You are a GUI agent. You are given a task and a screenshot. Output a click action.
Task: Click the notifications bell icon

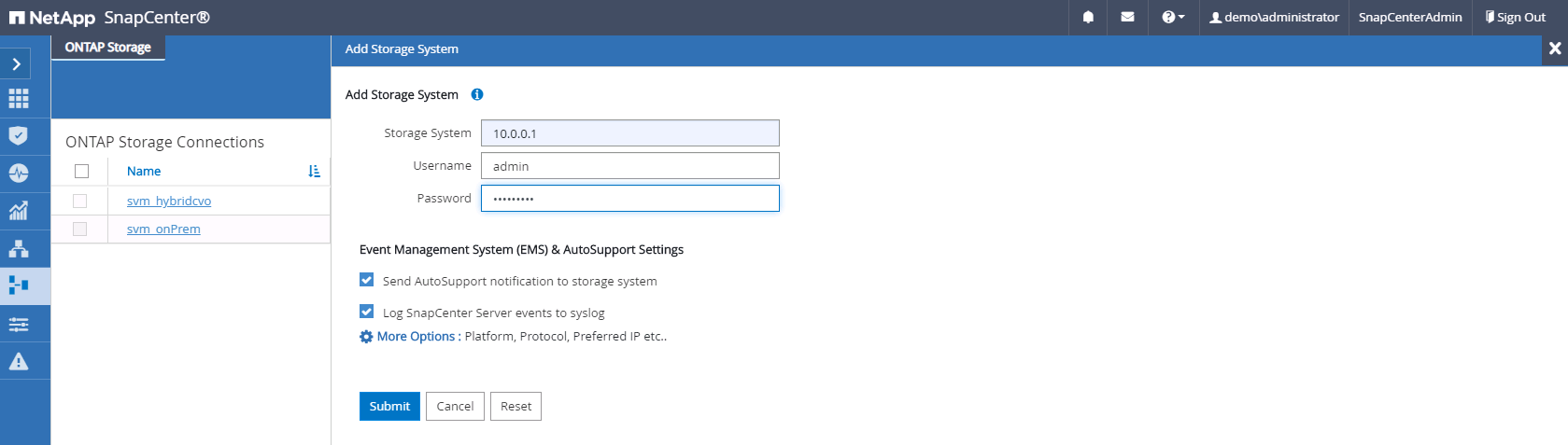[1088, 18]
